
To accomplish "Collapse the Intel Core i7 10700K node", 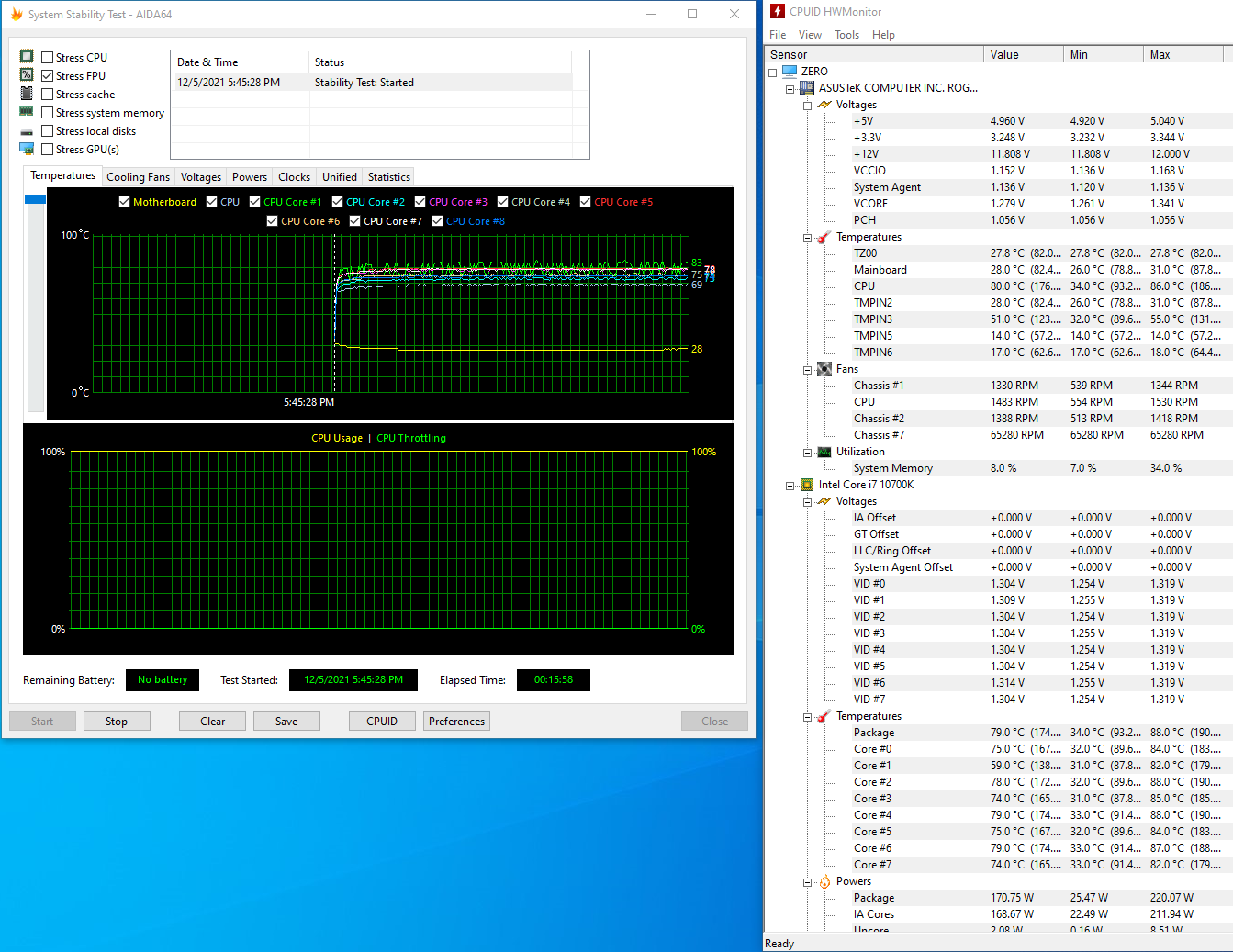I will 790,485.
